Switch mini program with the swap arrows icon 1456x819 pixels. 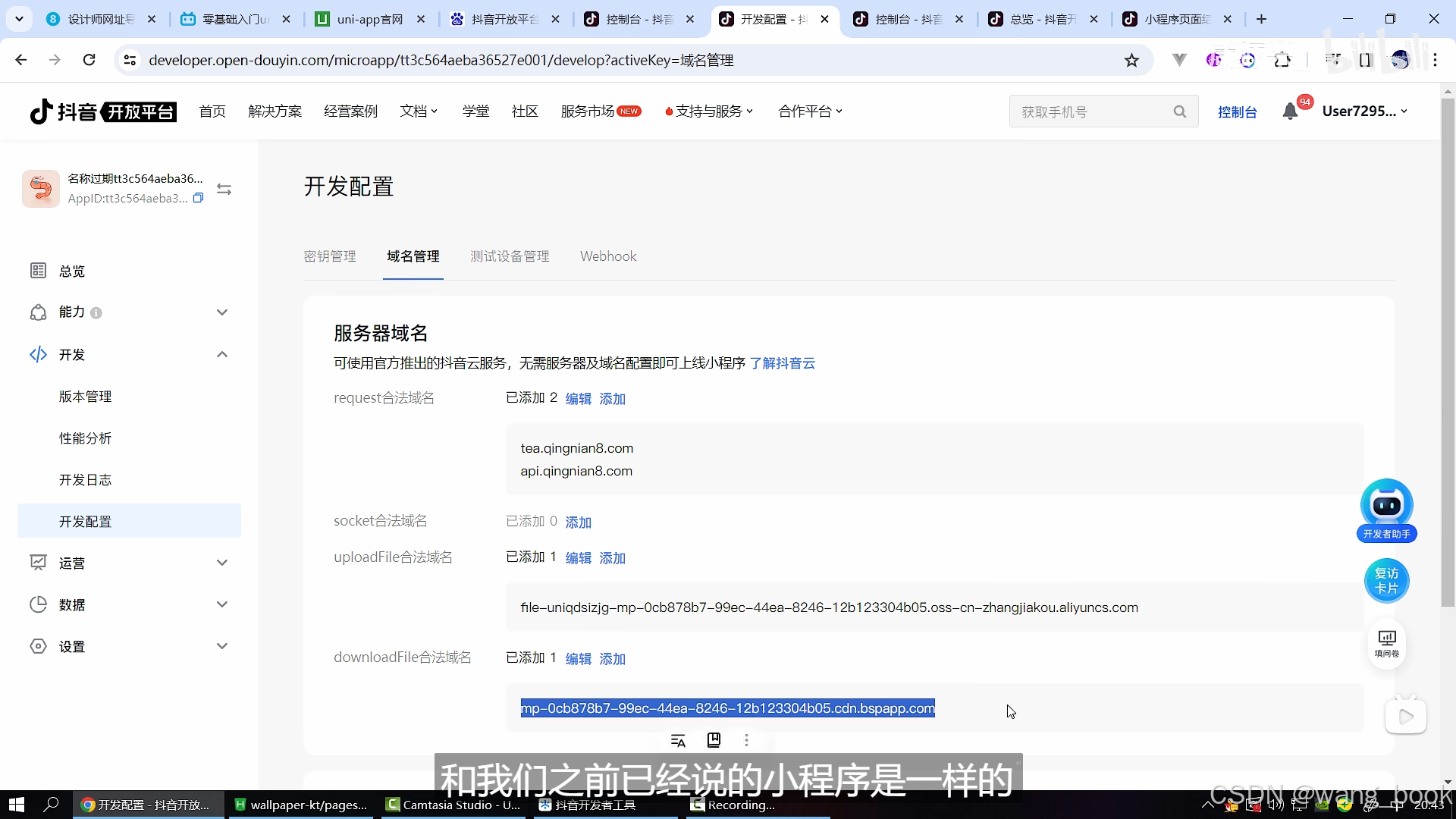pyautogui.click(x=224, y=189)
